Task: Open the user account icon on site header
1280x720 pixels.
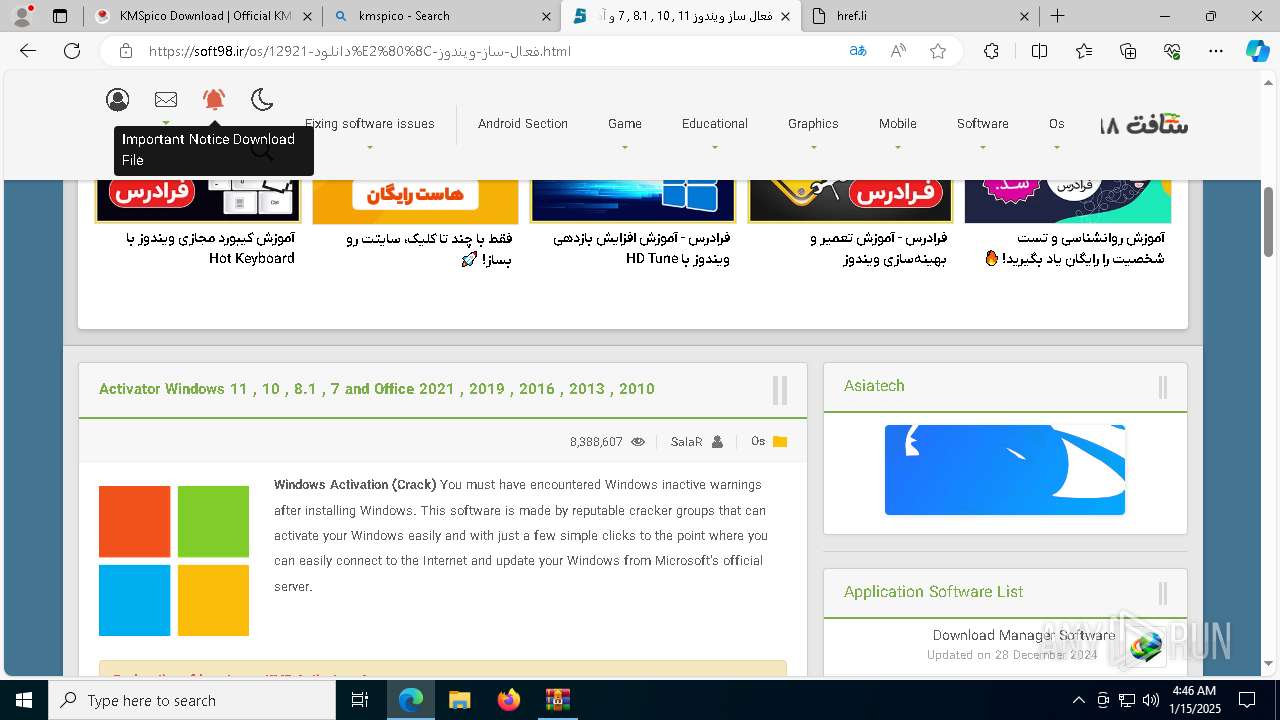Action: [x=118, y=99]
